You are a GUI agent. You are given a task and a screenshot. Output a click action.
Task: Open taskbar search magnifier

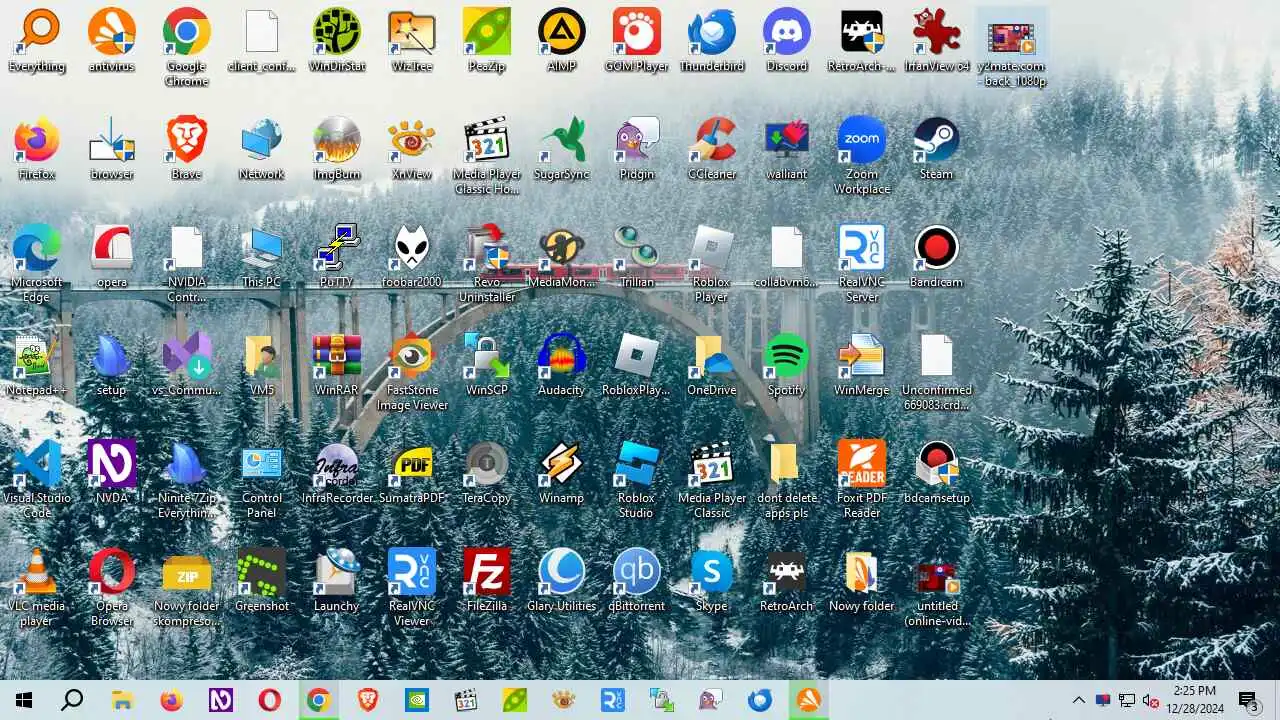[72, 700]
